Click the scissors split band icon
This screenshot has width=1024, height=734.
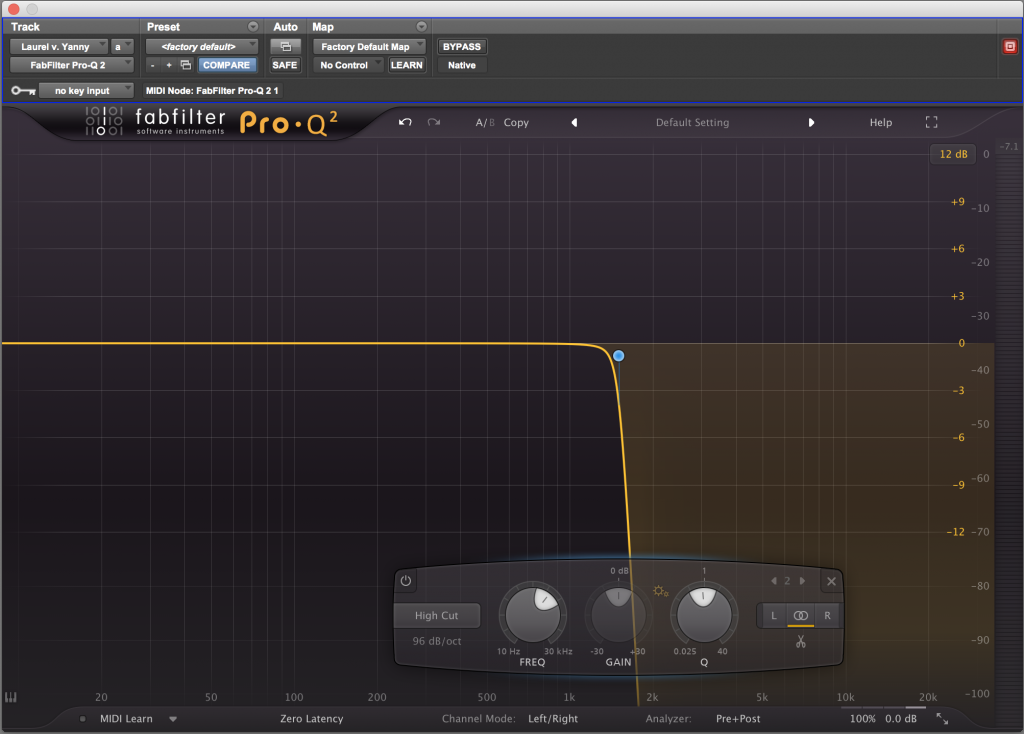[800, 641]
